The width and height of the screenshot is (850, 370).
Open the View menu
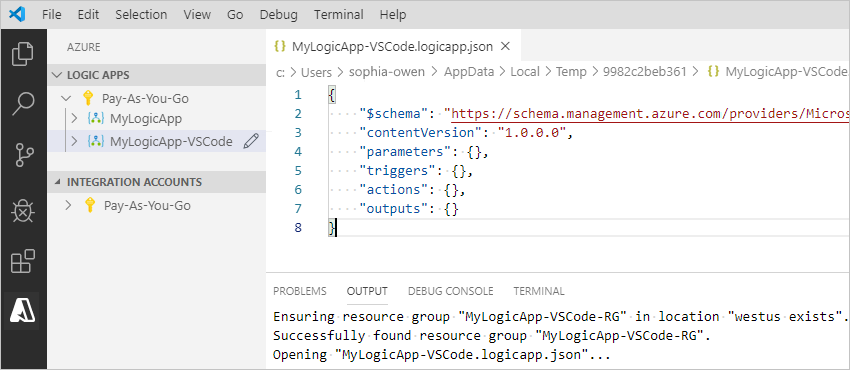click(197, 15)
